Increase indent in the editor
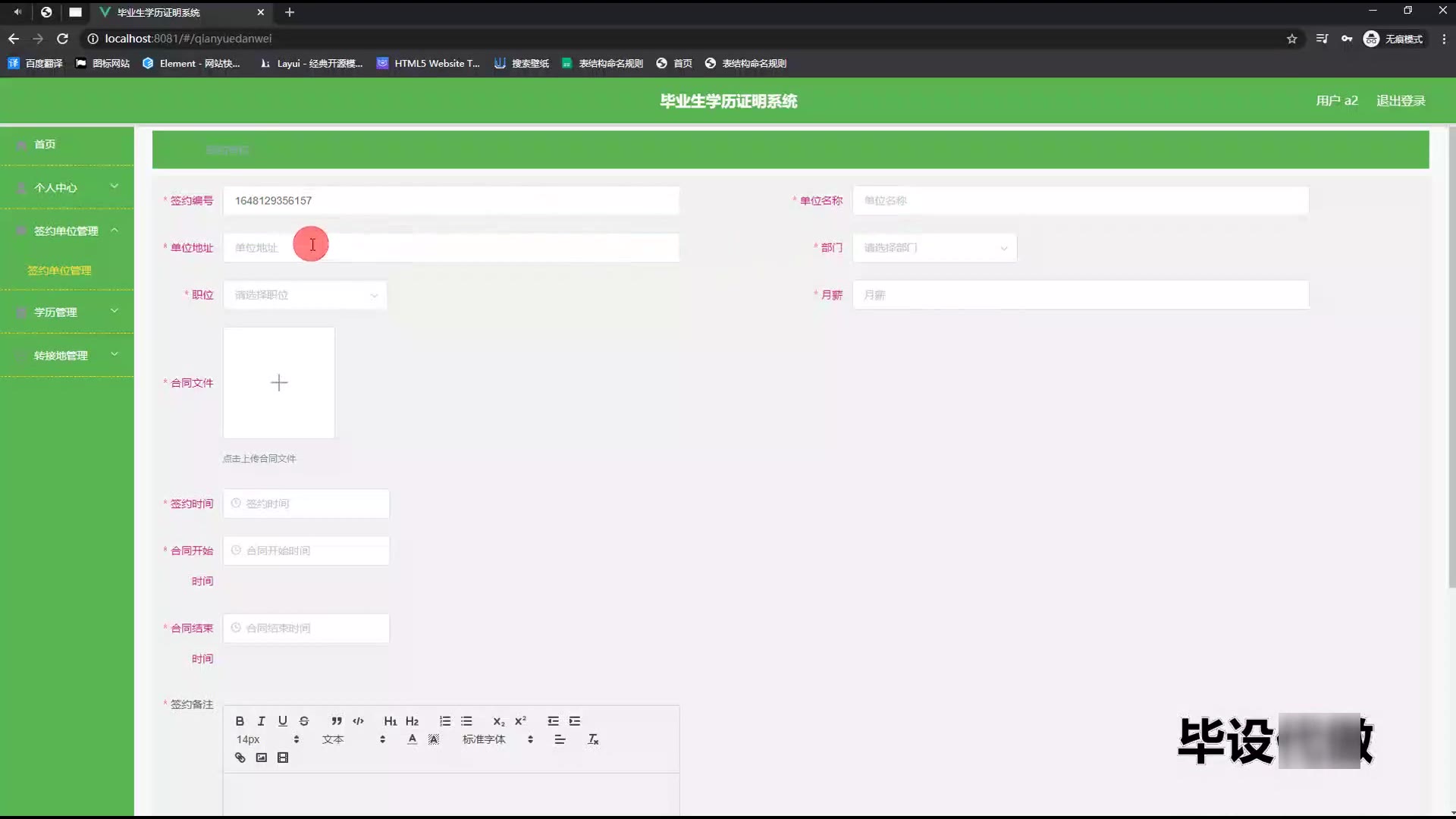The width and height of the screenshot is (1456, 819). 575,721
